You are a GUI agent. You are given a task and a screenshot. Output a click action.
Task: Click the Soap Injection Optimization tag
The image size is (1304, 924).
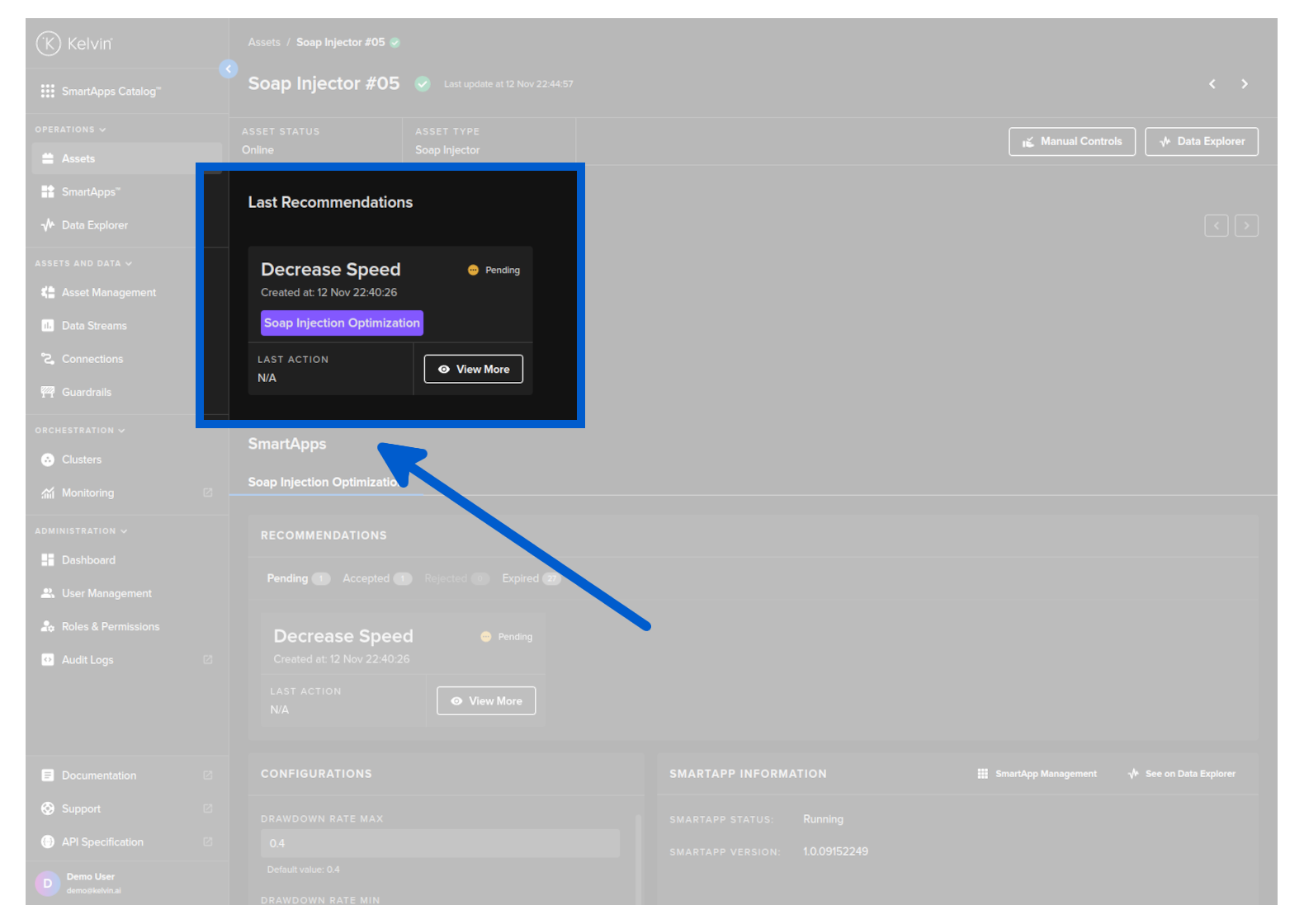click(x=342, y=323)
